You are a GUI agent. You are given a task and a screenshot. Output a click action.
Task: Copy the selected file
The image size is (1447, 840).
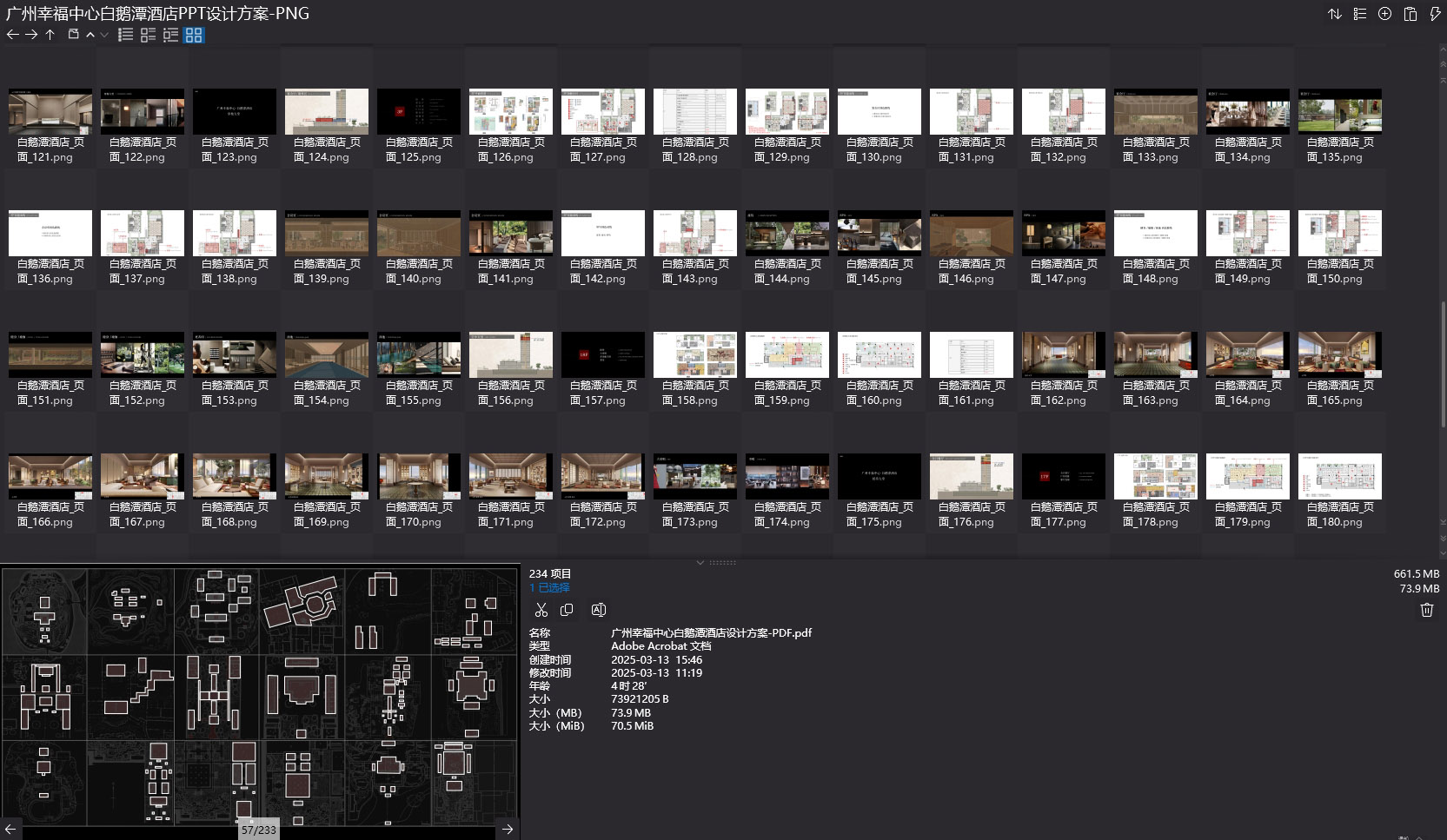coord(567,610)
